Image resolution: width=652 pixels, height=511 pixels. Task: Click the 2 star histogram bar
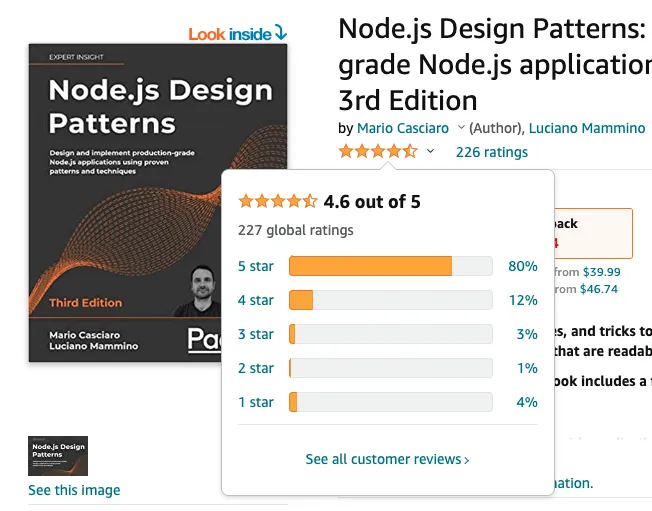click(391, 368)
